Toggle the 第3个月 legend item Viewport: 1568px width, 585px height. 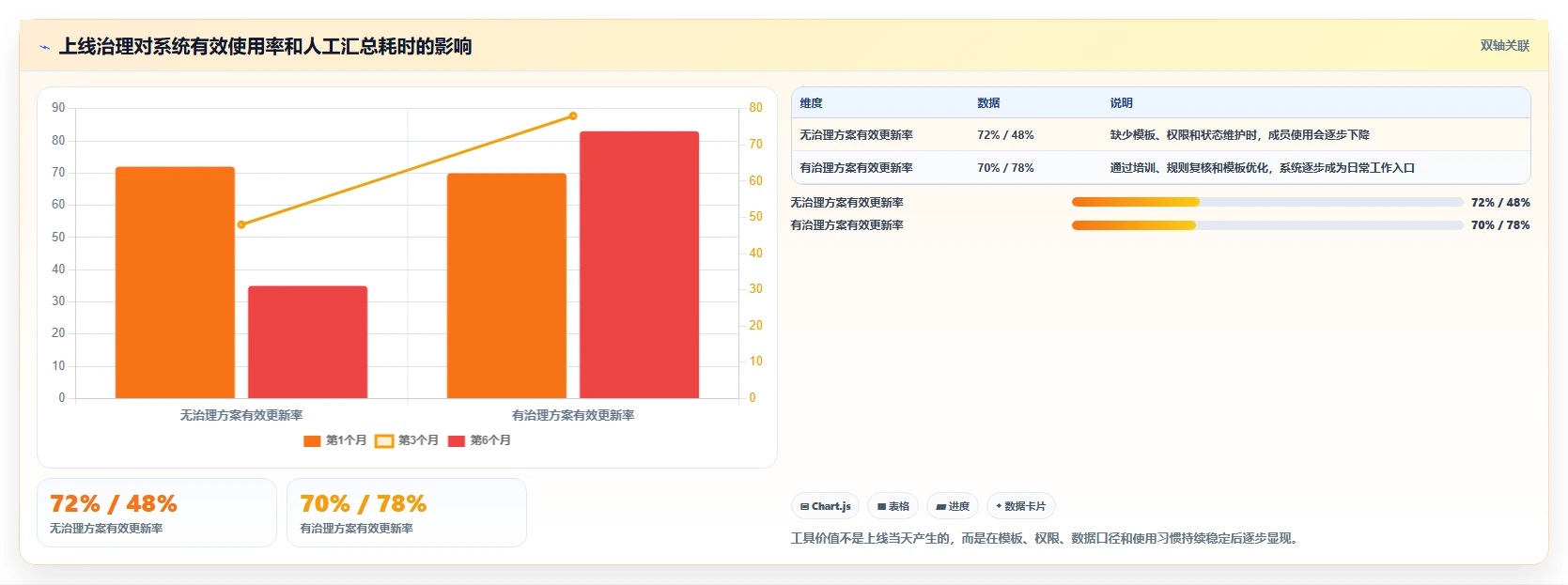(x=407, y=440)
